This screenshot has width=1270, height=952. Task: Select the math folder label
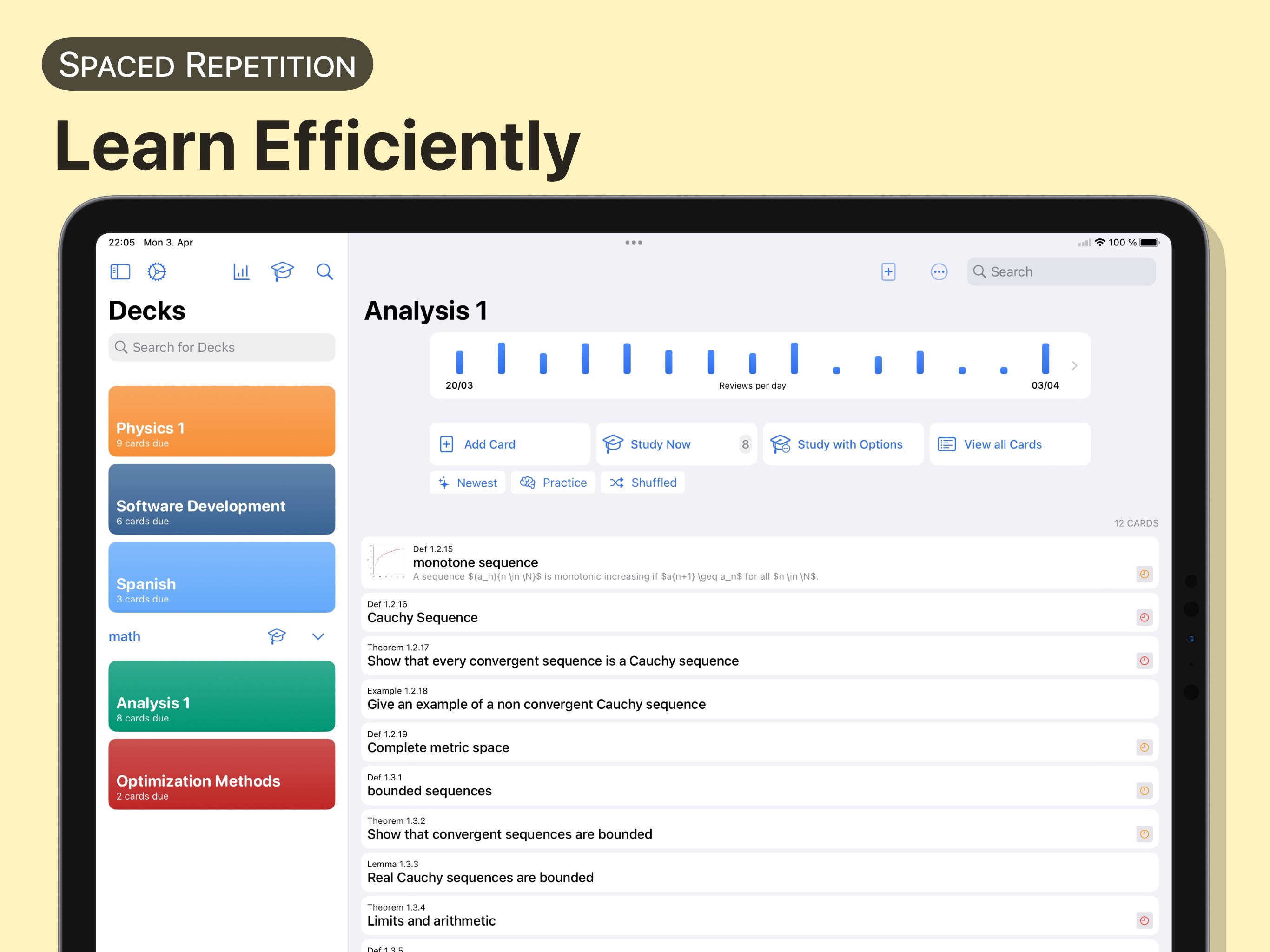click(125, 636)
